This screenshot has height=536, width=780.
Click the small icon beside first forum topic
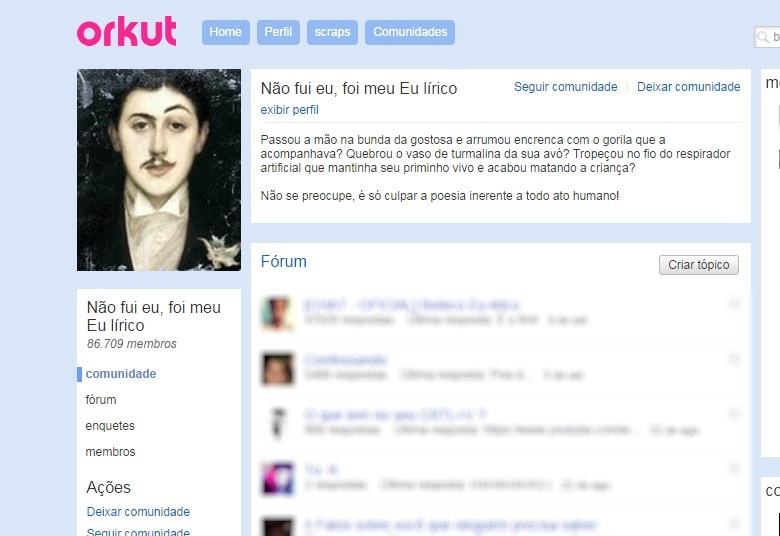tap(734, 303)
